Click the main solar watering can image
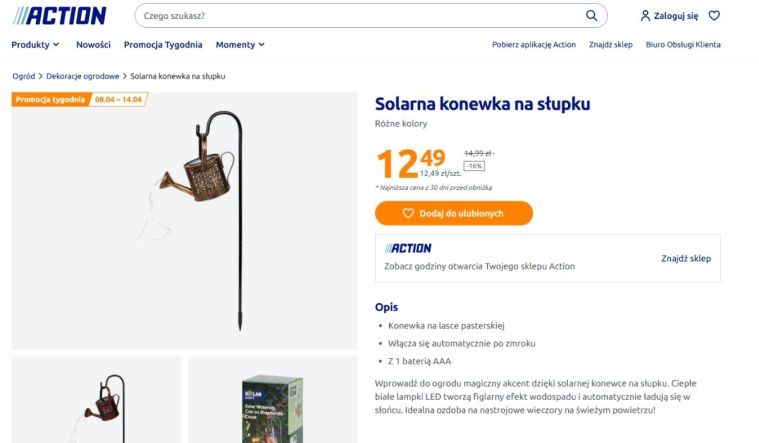Screen dimensions: 759x443 point(184,220)
